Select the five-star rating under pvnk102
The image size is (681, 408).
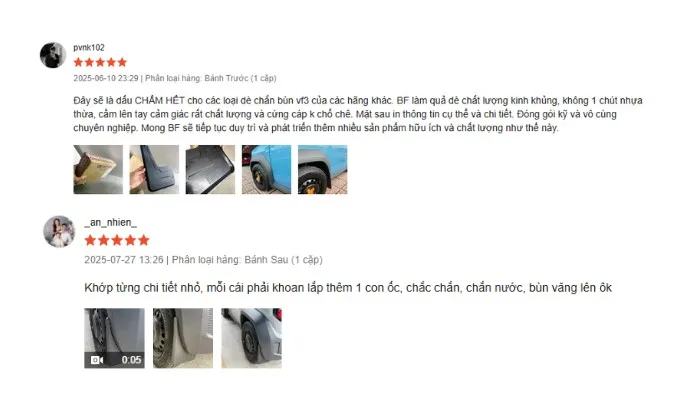[100, 62]
